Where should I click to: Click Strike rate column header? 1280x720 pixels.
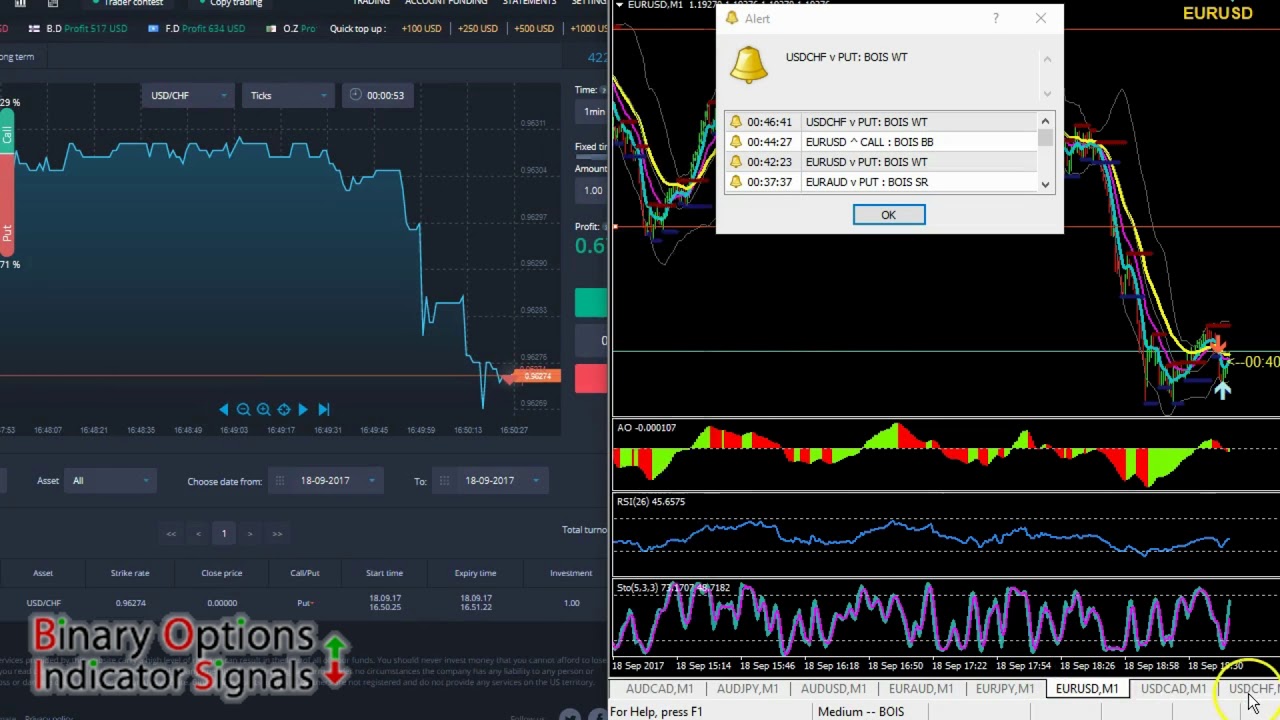pos(130,573)
